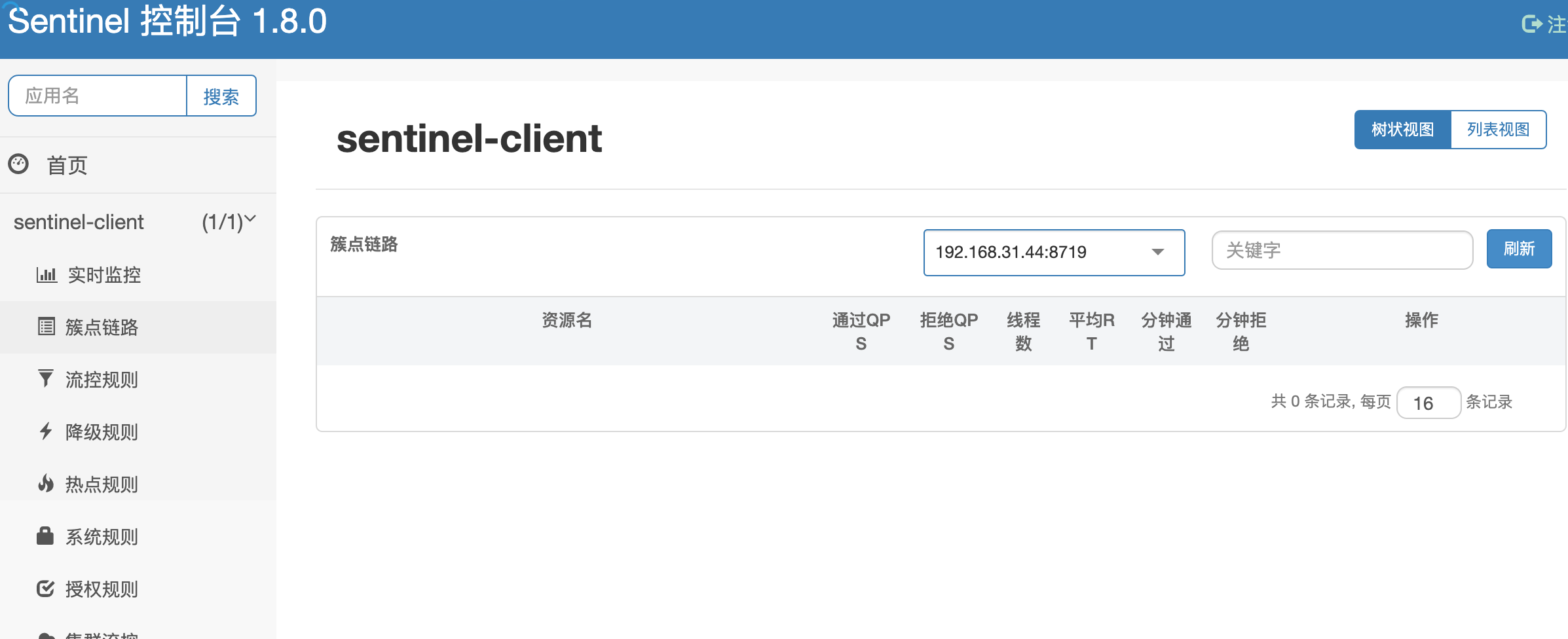Screen dimensions: 1568x639
Task: Click the logout arrow icon in header
Action: pyautogui.click(x=1531, y=24)
